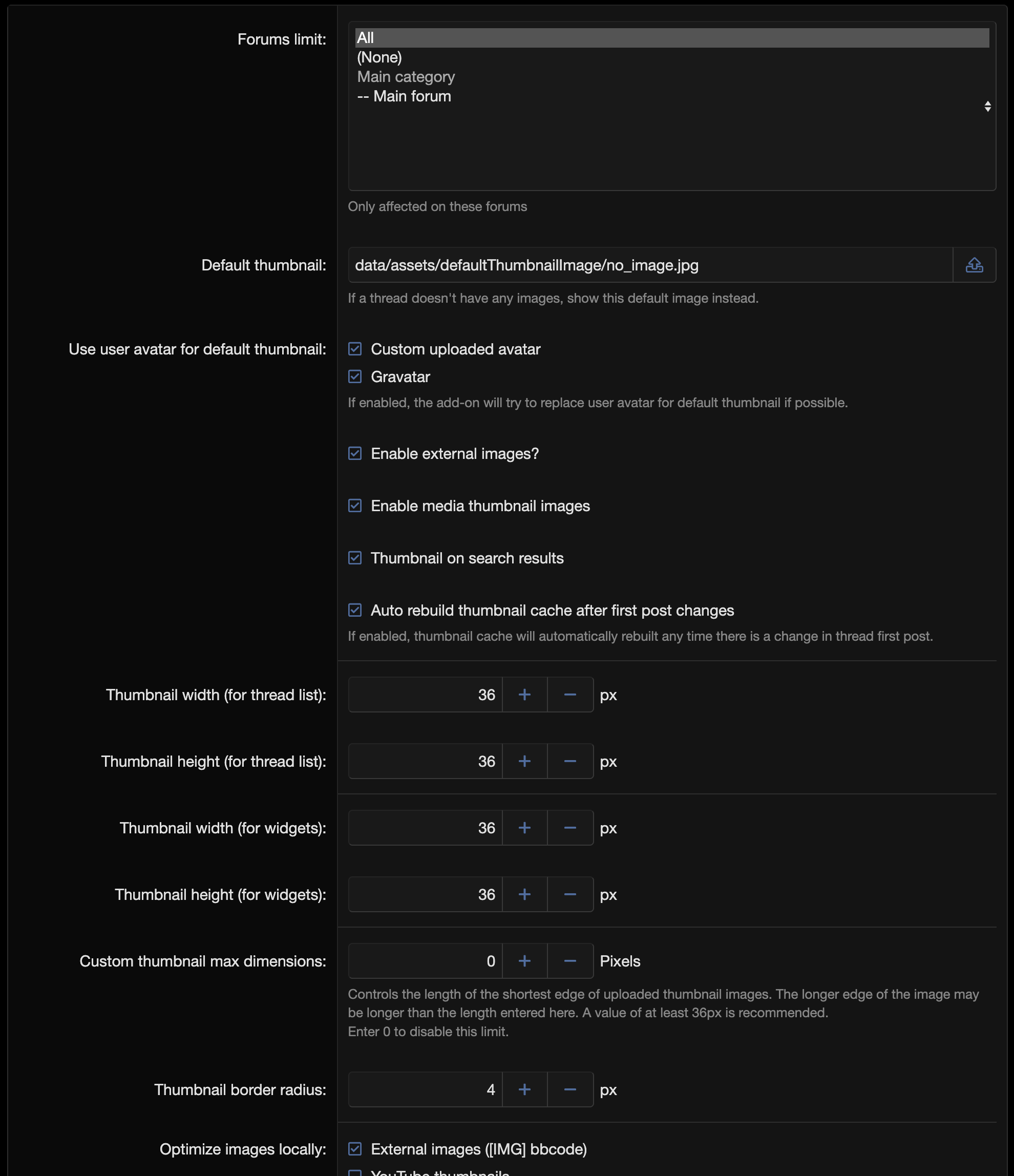Select Main category in forums list
1014x1176 pixels.
point(406,77)
